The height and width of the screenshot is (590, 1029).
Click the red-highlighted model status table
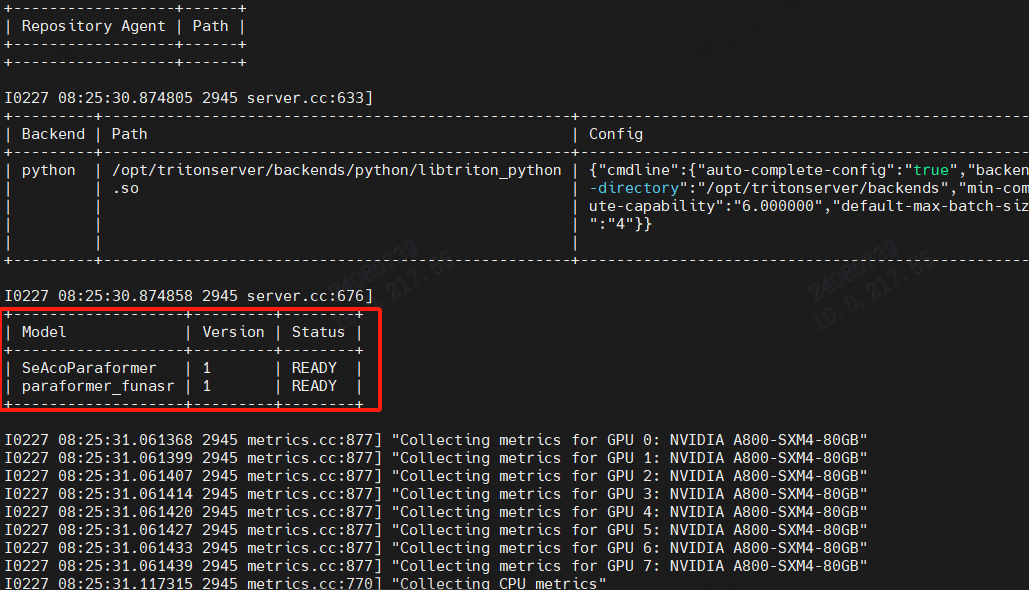point(191,358)
